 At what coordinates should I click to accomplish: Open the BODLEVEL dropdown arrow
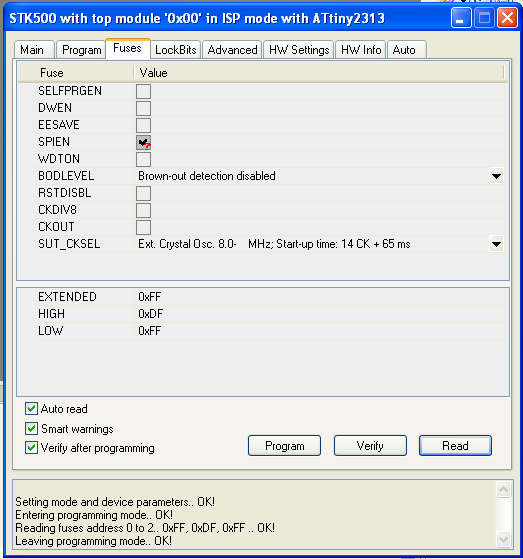point(496,176)
